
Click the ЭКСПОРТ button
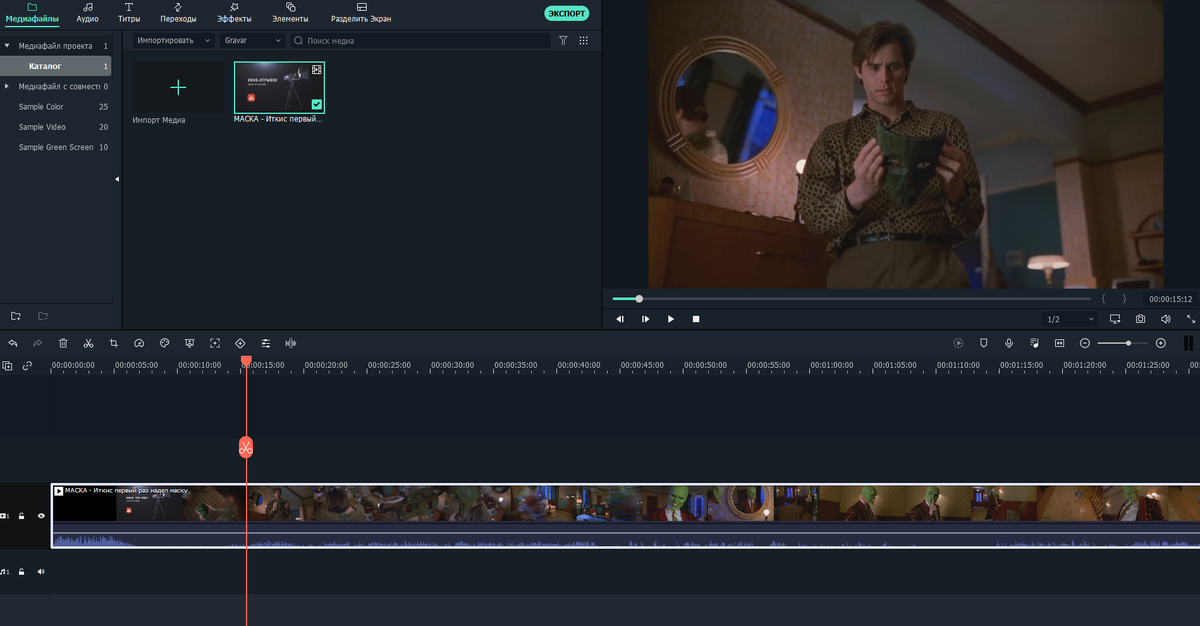567,13
